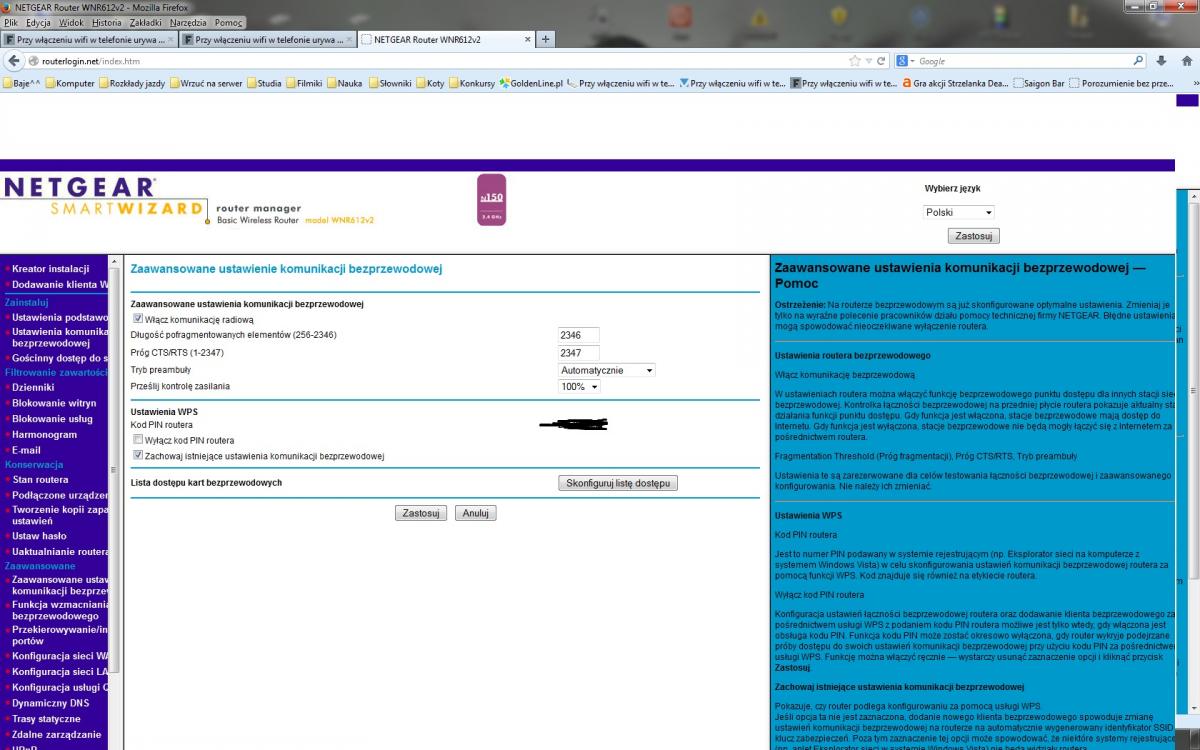Enable Wyłącz kod PIN routera checkbox
The height and width of the screenshot is (750, 1200).
pos(138,440)
